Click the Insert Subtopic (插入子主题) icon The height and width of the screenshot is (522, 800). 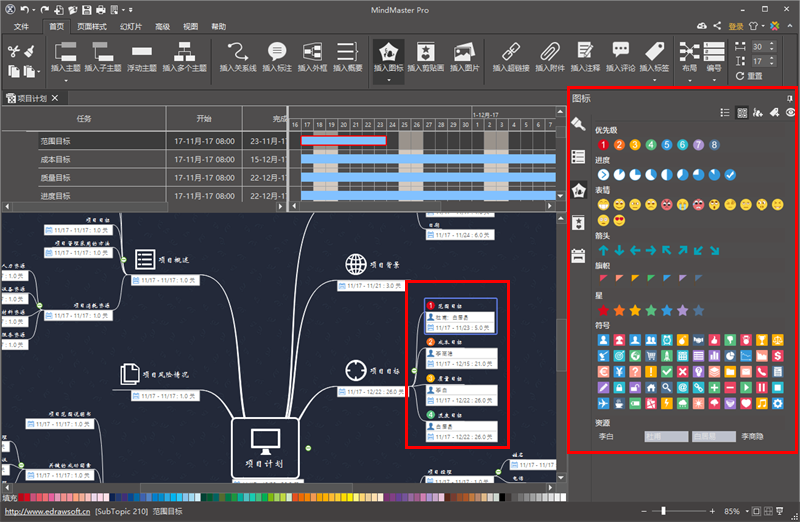coord(103,52)
